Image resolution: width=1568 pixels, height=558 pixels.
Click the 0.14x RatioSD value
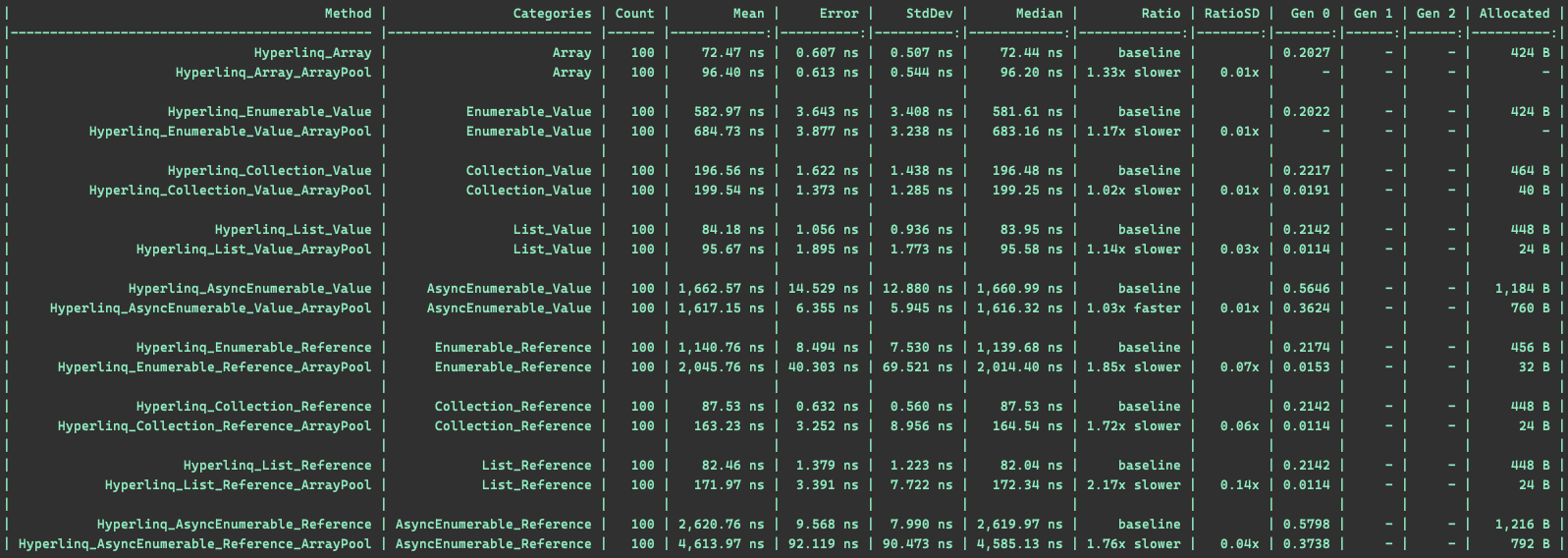[1240, 485]
